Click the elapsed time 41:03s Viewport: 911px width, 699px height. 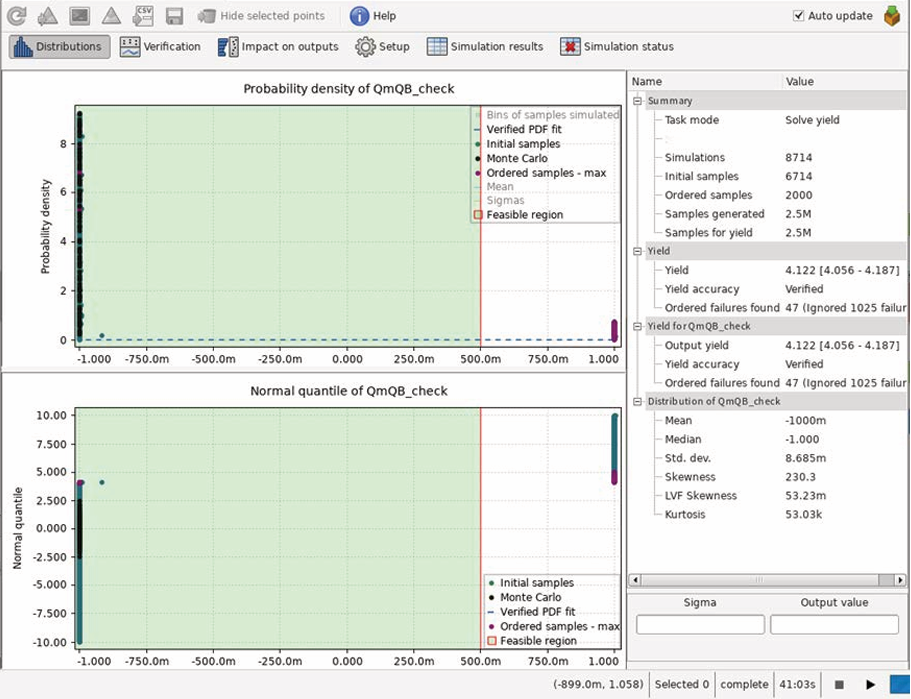tap(799, 684)
